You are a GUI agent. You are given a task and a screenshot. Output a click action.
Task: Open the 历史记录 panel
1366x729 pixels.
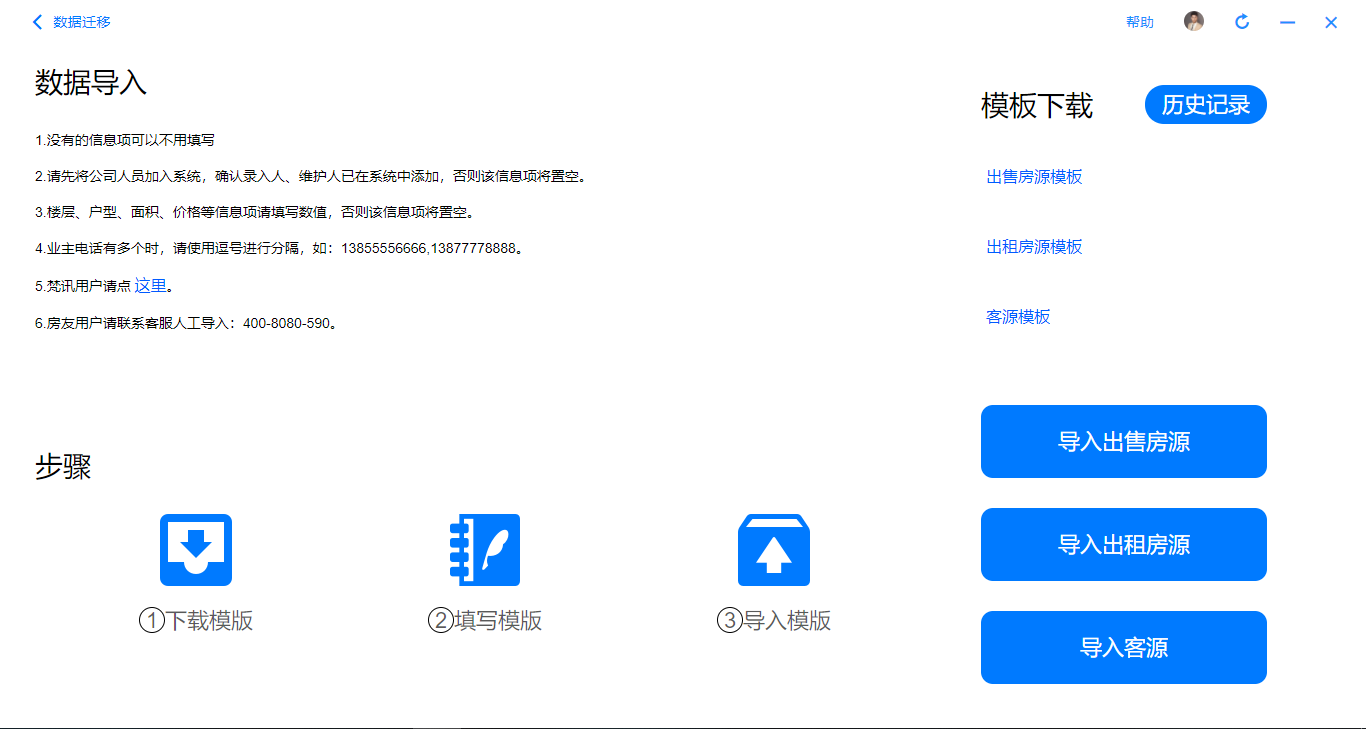pyautogui.click(x=1205, y=104)
